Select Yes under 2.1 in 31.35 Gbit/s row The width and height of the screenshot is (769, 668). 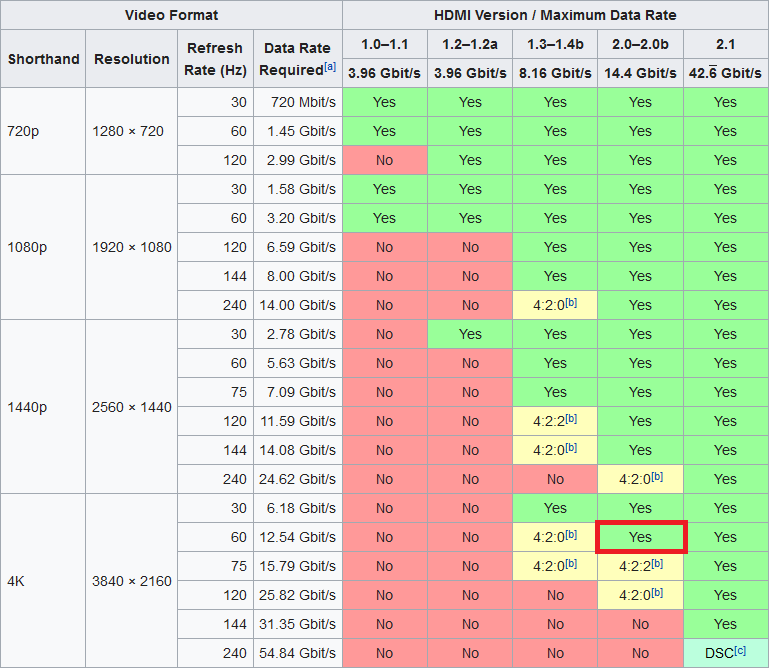(x=725, y=624)
